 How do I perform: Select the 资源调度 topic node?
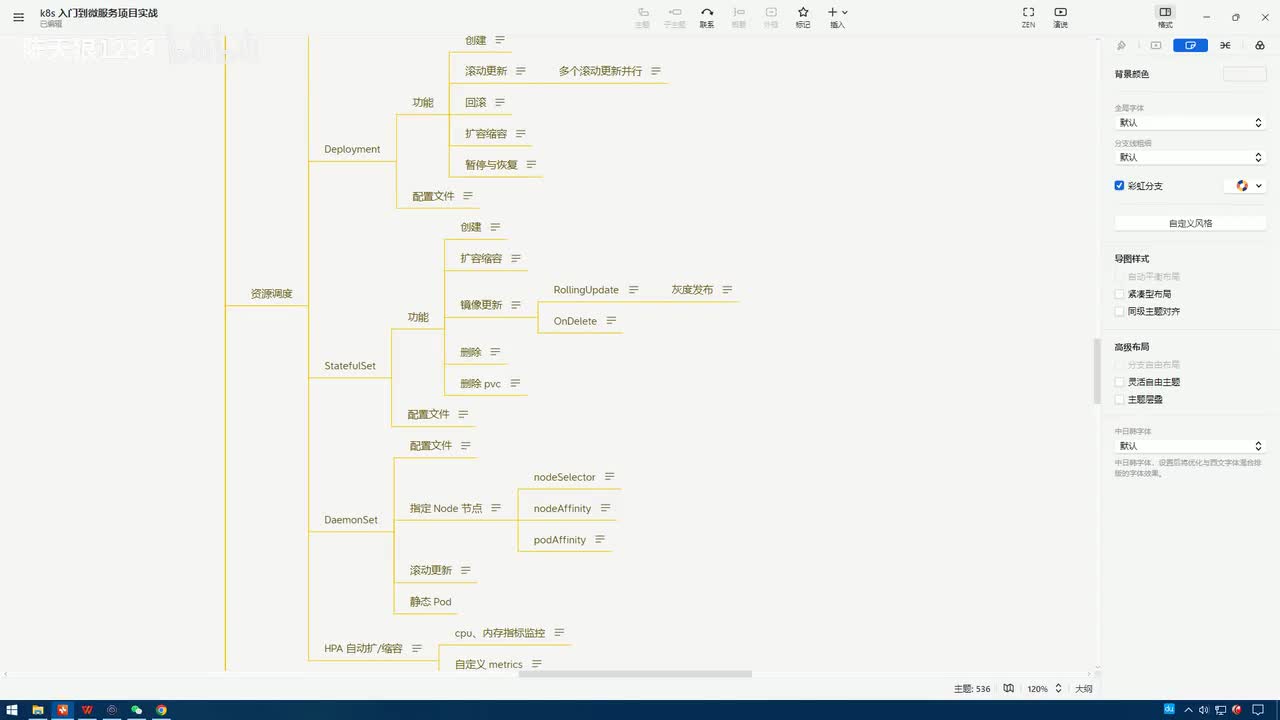click(271, 294)
